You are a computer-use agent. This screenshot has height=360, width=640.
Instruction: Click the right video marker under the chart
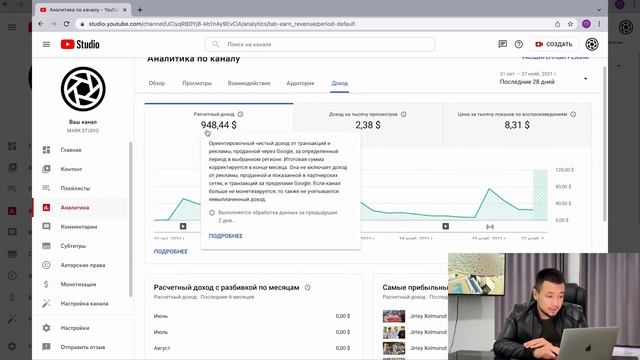(445, 226)
